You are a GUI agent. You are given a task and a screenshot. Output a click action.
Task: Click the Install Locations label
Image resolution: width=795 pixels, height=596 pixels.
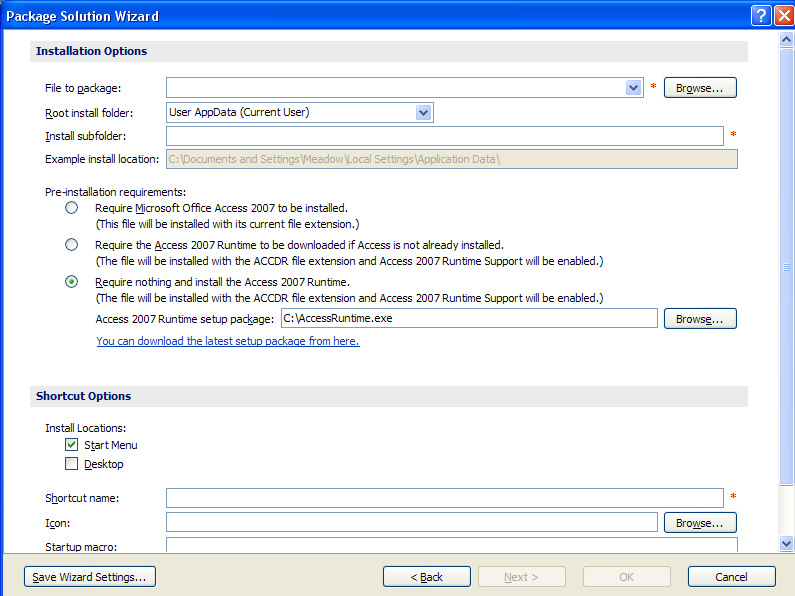pos(86,428)
